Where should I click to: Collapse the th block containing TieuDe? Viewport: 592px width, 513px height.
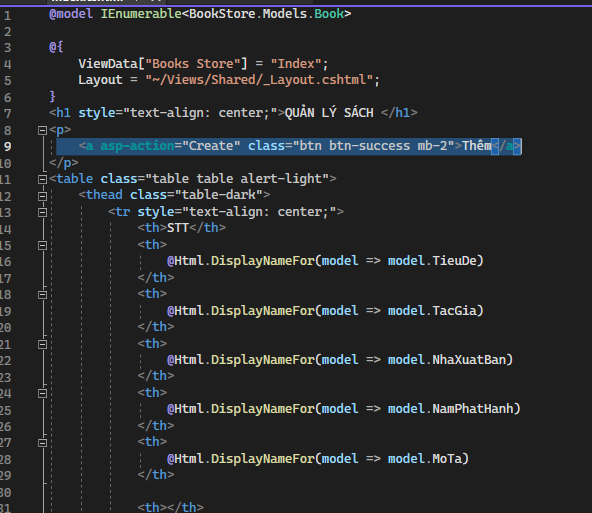[42, 245]
